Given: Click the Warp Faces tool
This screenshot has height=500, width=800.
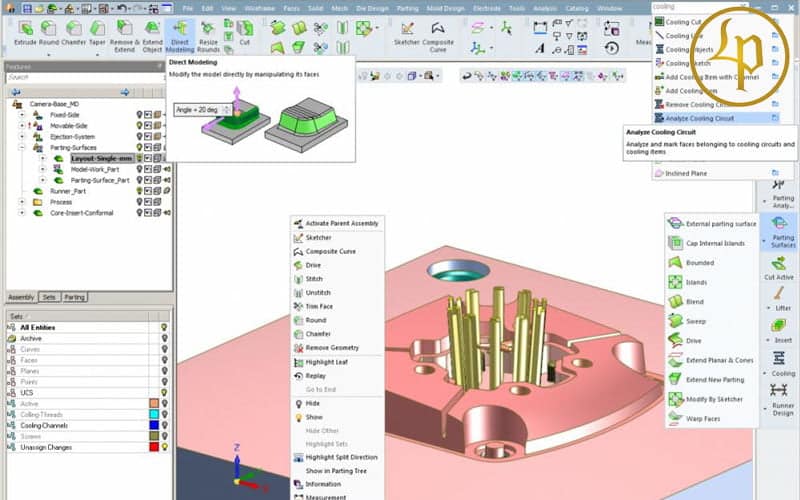Looking at the screenshot, I should [x=694, y=418].
